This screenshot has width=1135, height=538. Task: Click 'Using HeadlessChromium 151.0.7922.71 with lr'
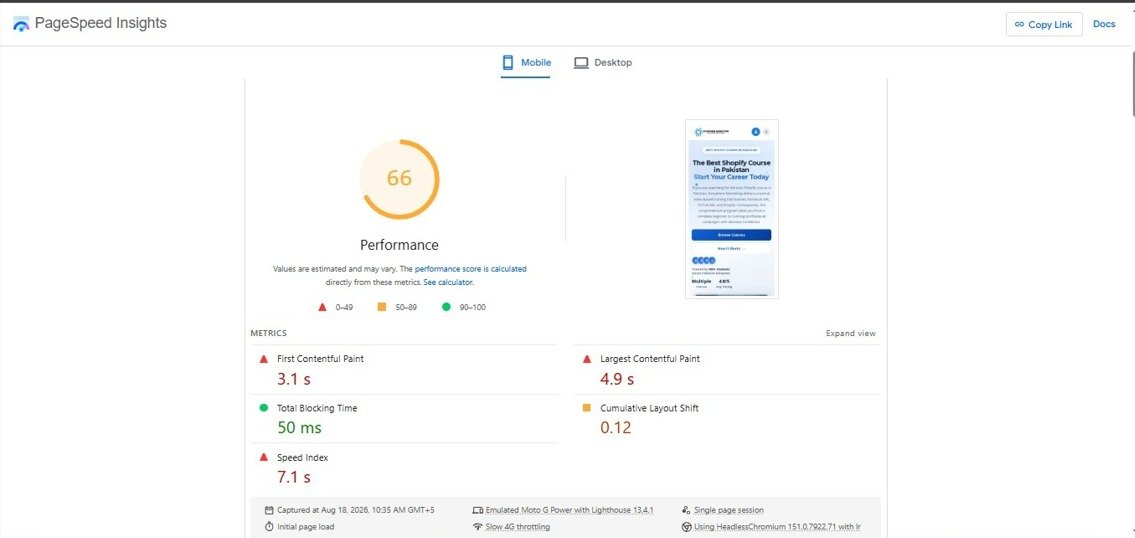pos(777,527)
